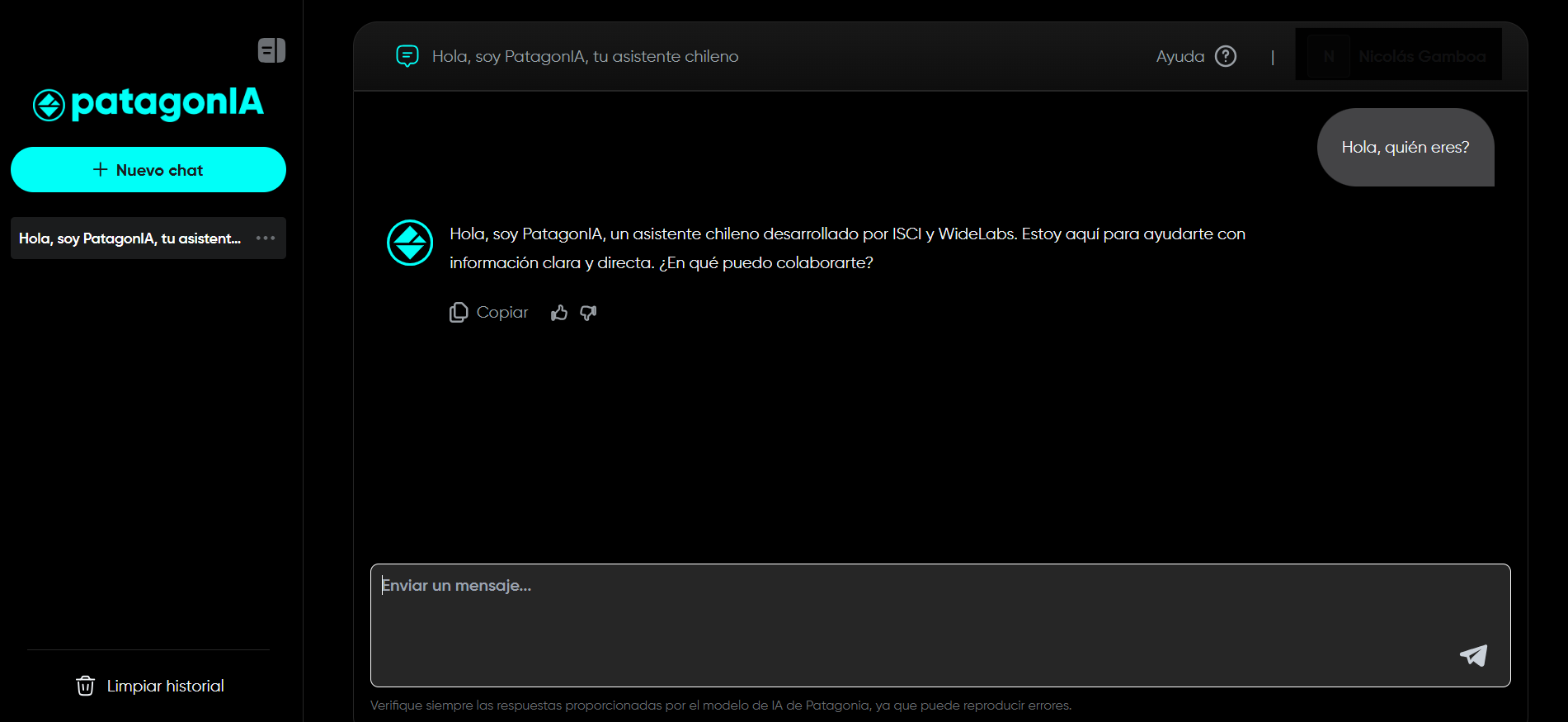The image size is (1568, 722).
Task: Open the three-dot options for the saved chat
Action: pyautogui.click(x=266, y=238)
